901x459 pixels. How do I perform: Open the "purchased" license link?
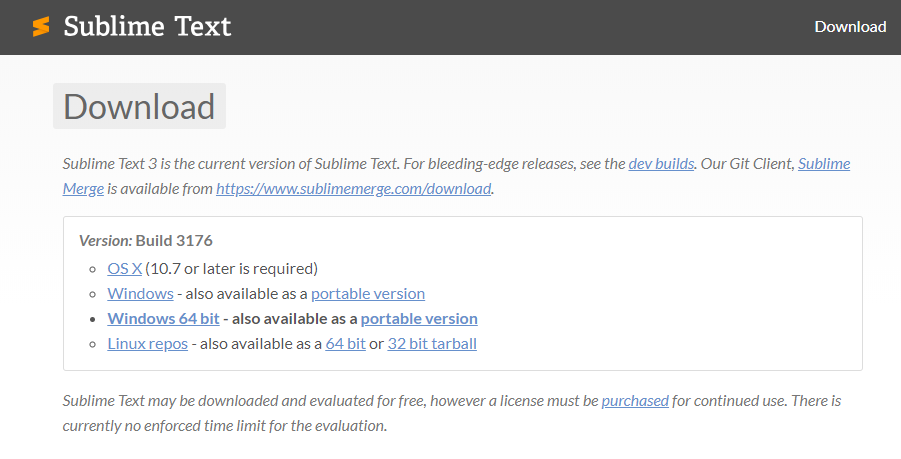click(635, 400)
